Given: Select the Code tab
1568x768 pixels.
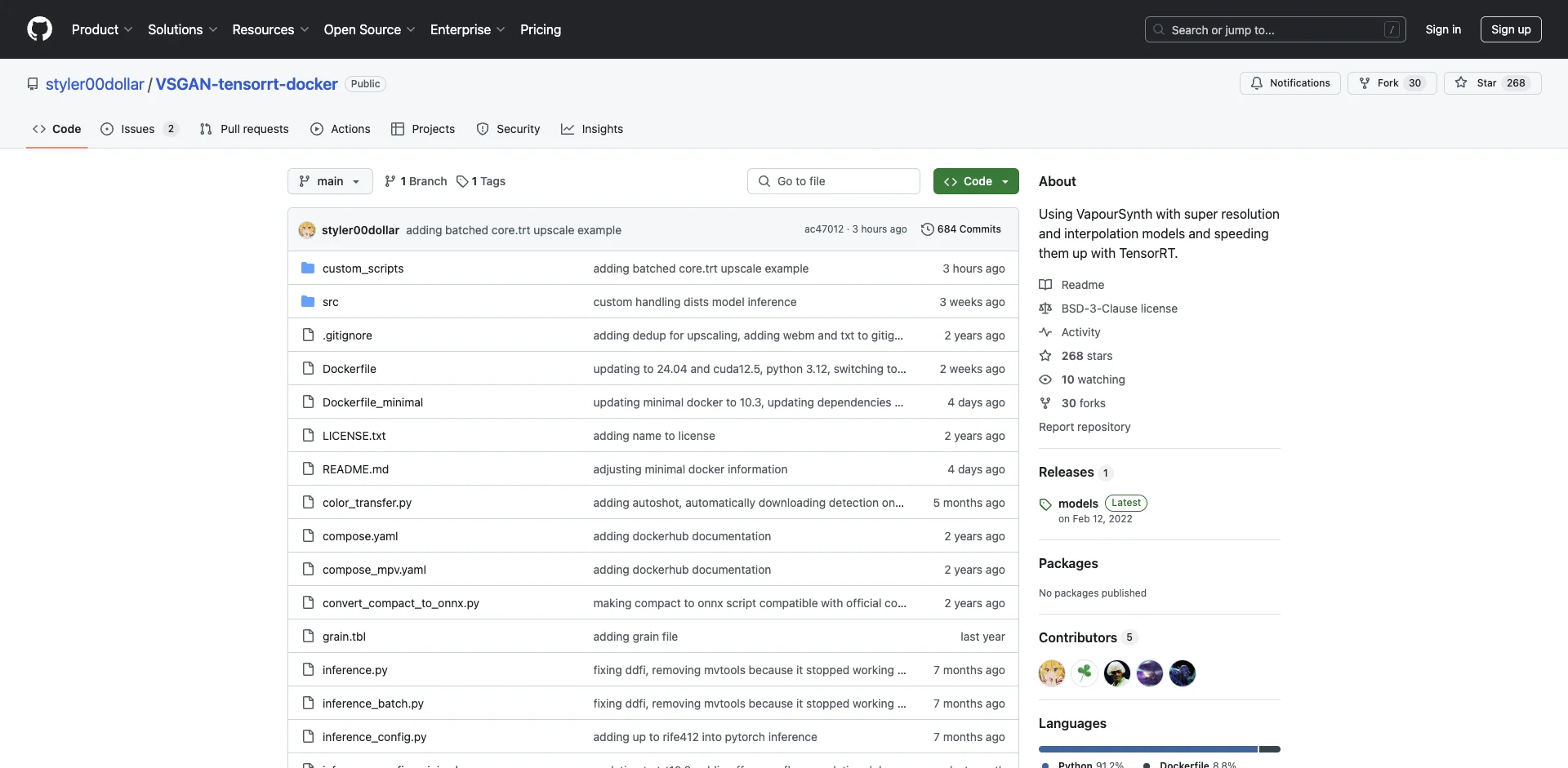Looking at the screenshot, I should (x=57, y=129).
